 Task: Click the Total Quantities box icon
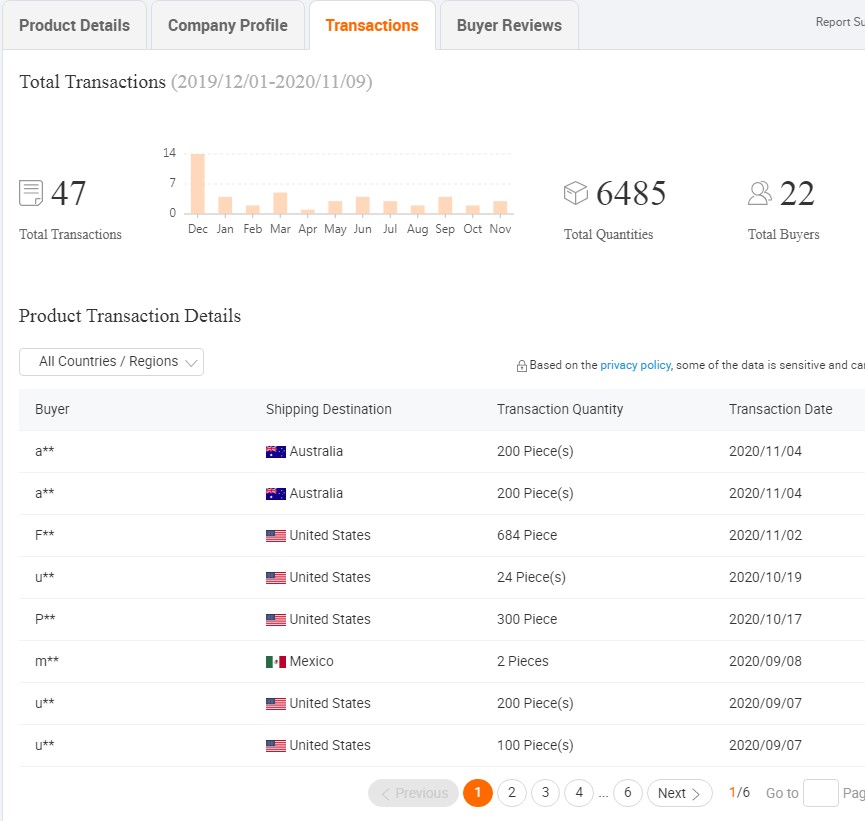[x=576, y=193]
